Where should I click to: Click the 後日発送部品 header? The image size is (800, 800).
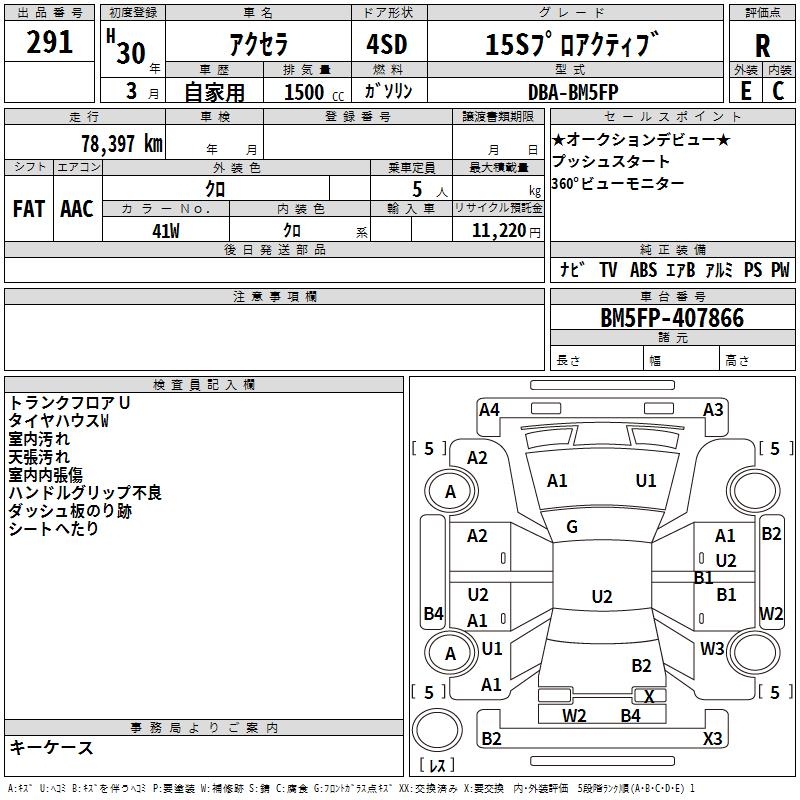point(274,249)
